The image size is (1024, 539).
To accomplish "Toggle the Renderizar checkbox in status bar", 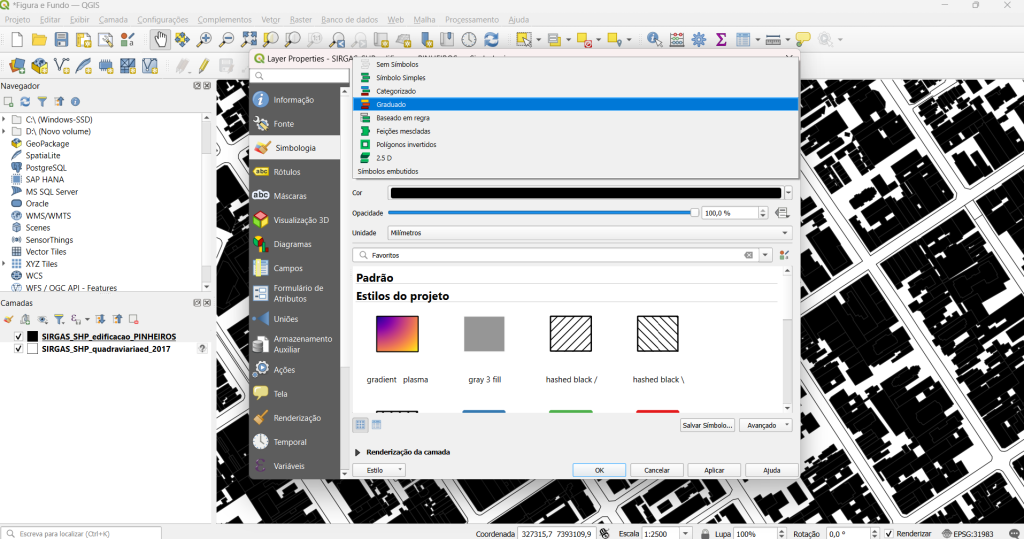I will (x=889, y=534).
